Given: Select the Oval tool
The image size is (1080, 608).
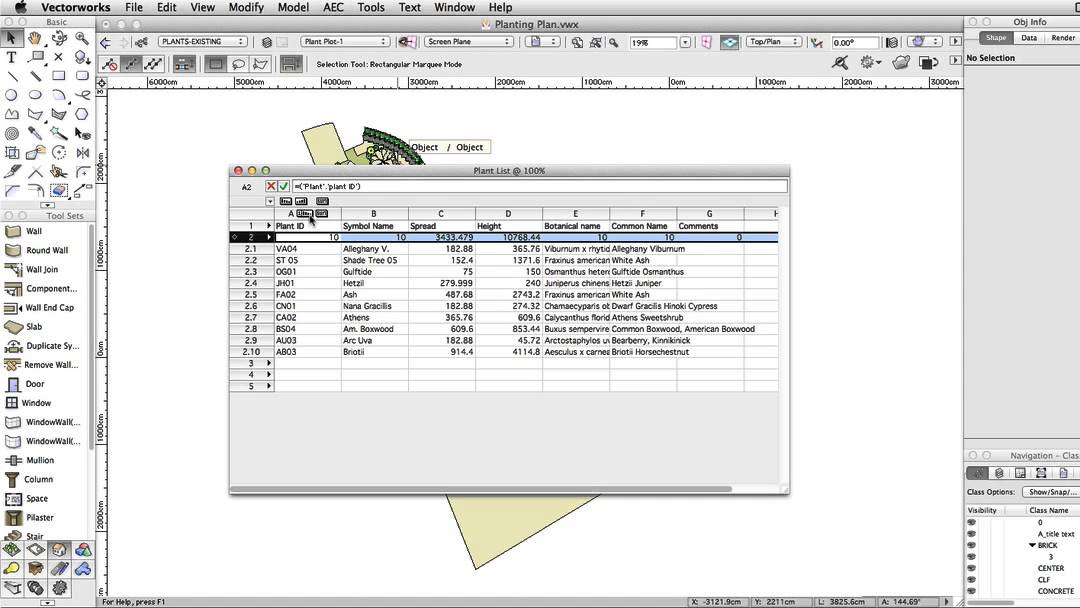Looking at the screenshot, I should click(x=35, y=95).
